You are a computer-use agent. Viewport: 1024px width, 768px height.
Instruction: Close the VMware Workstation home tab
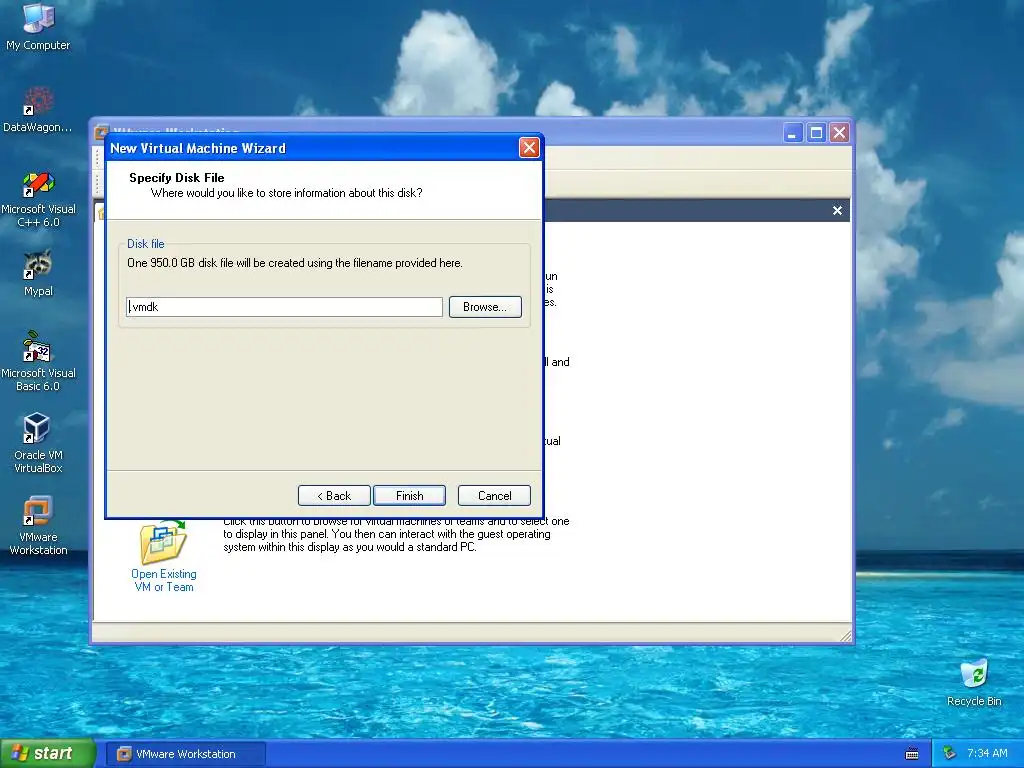(x=837, y=210)
